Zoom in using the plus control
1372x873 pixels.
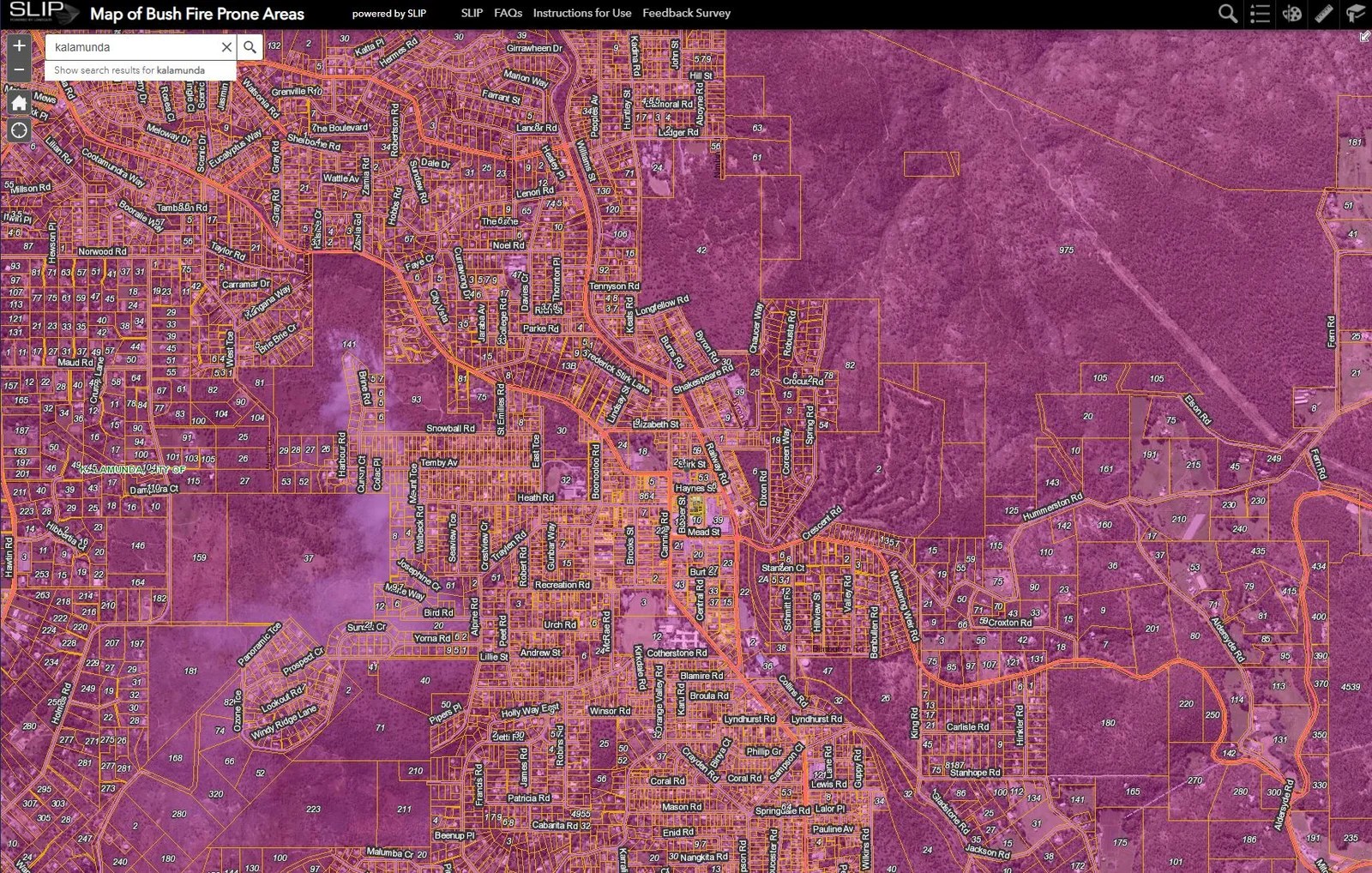[x=18, y=45]
